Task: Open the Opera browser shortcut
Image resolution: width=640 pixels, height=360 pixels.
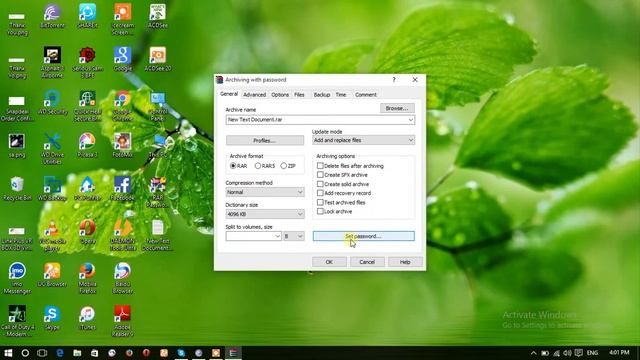Action: tap(87, 232)
